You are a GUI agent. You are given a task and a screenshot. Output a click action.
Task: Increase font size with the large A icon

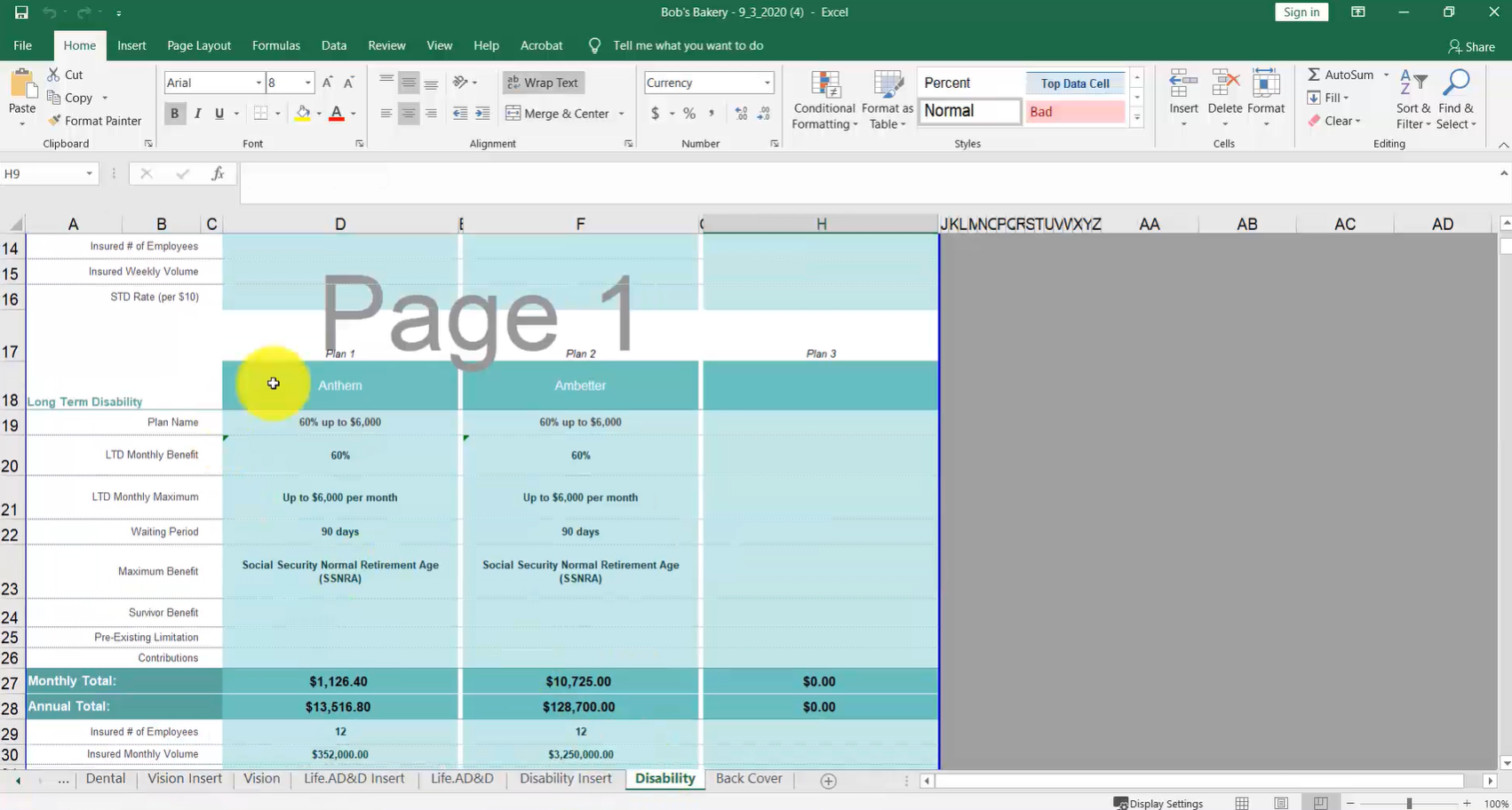327,83
